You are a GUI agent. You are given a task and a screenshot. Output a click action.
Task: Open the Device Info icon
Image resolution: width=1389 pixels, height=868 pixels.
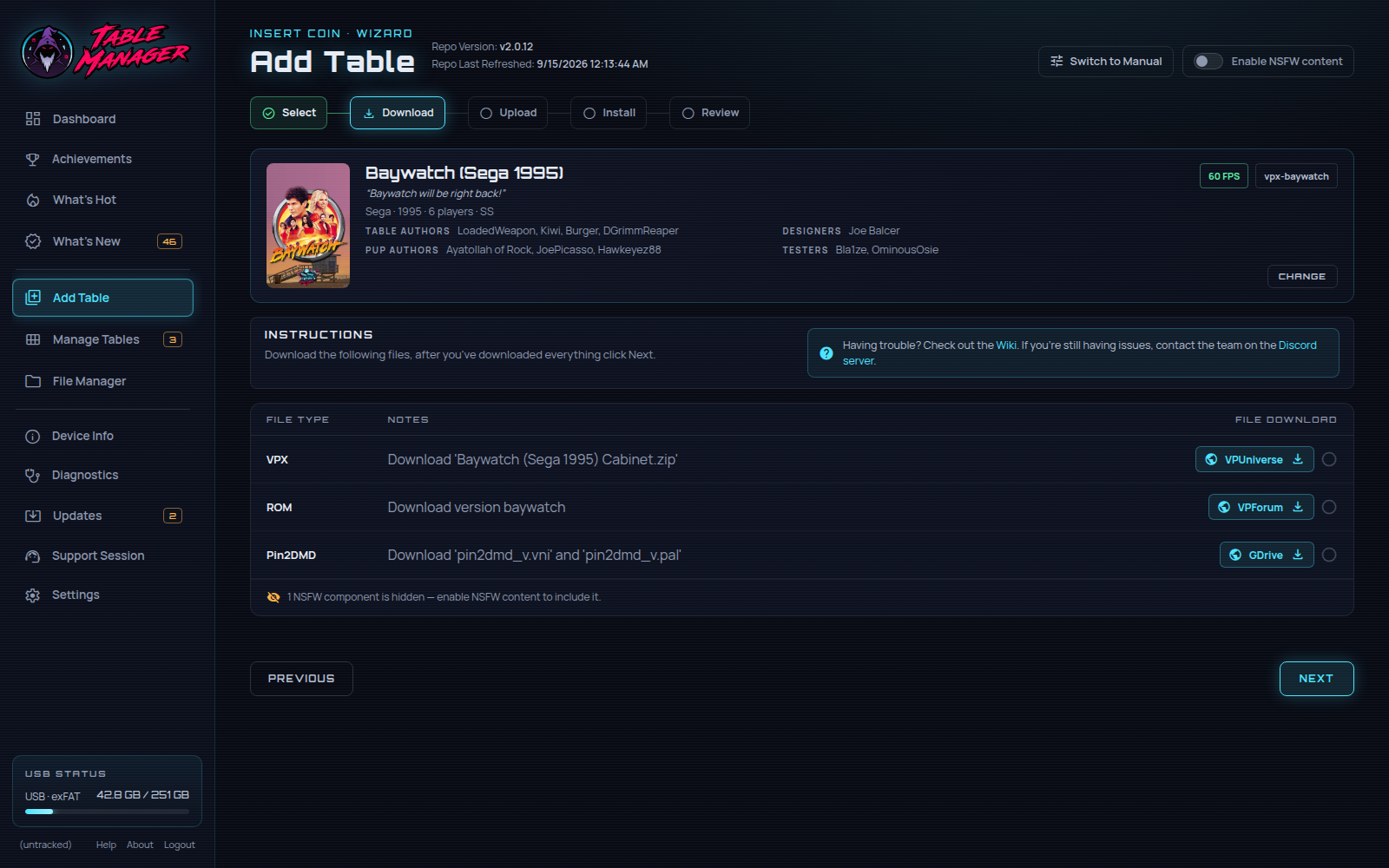33,437
